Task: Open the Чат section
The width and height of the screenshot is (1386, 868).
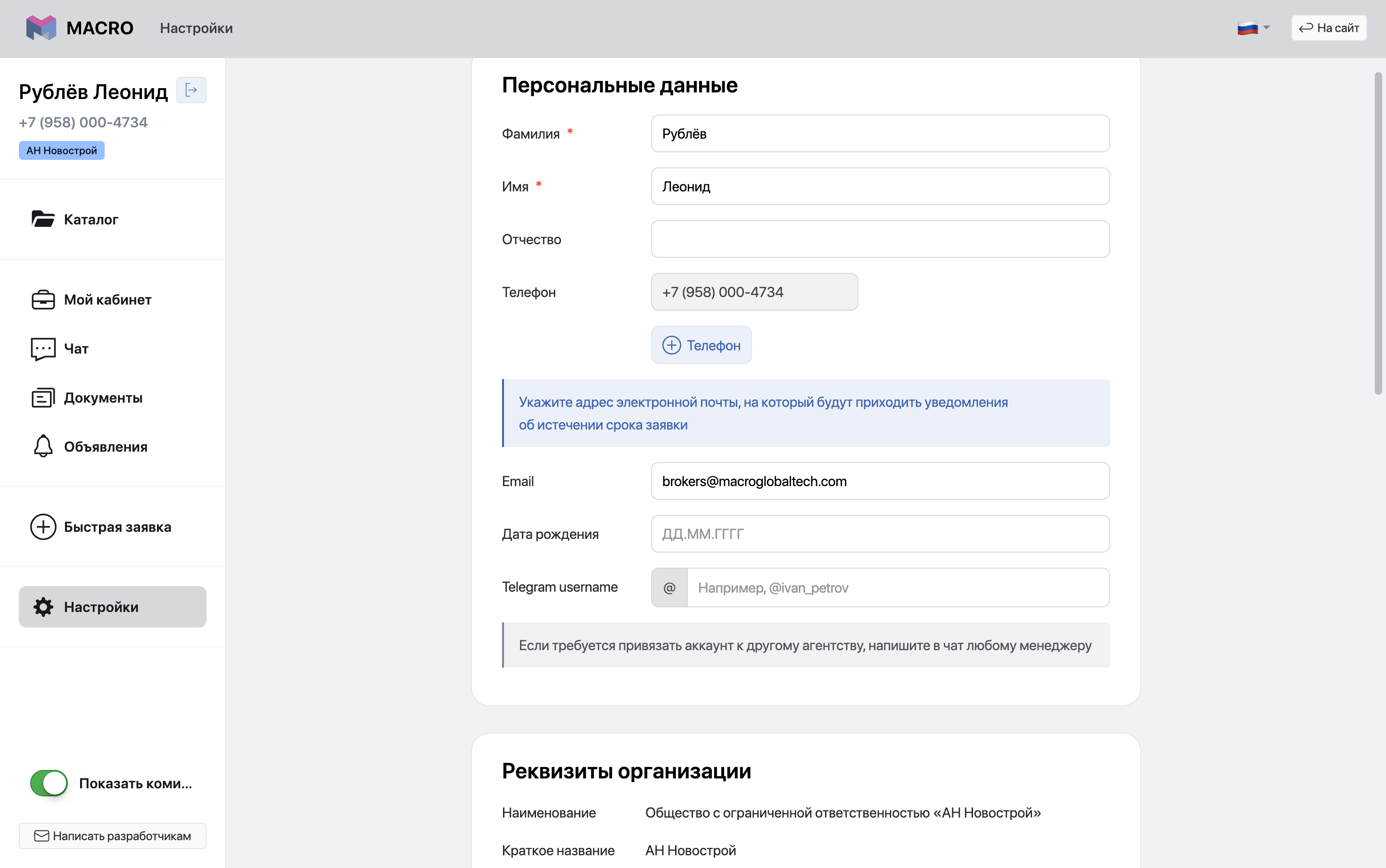Action: coord(113,348)
